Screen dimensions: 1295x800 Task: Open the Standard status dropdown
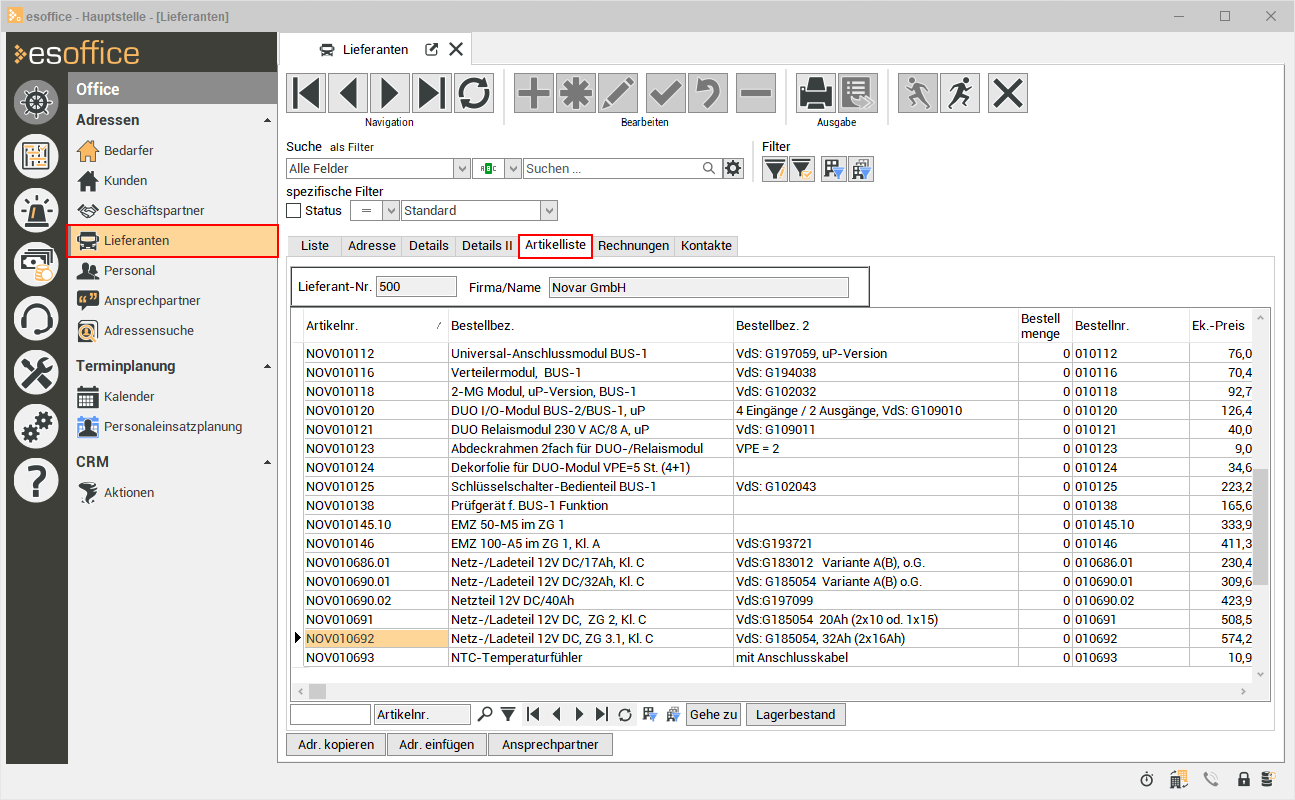pos(549,211)
